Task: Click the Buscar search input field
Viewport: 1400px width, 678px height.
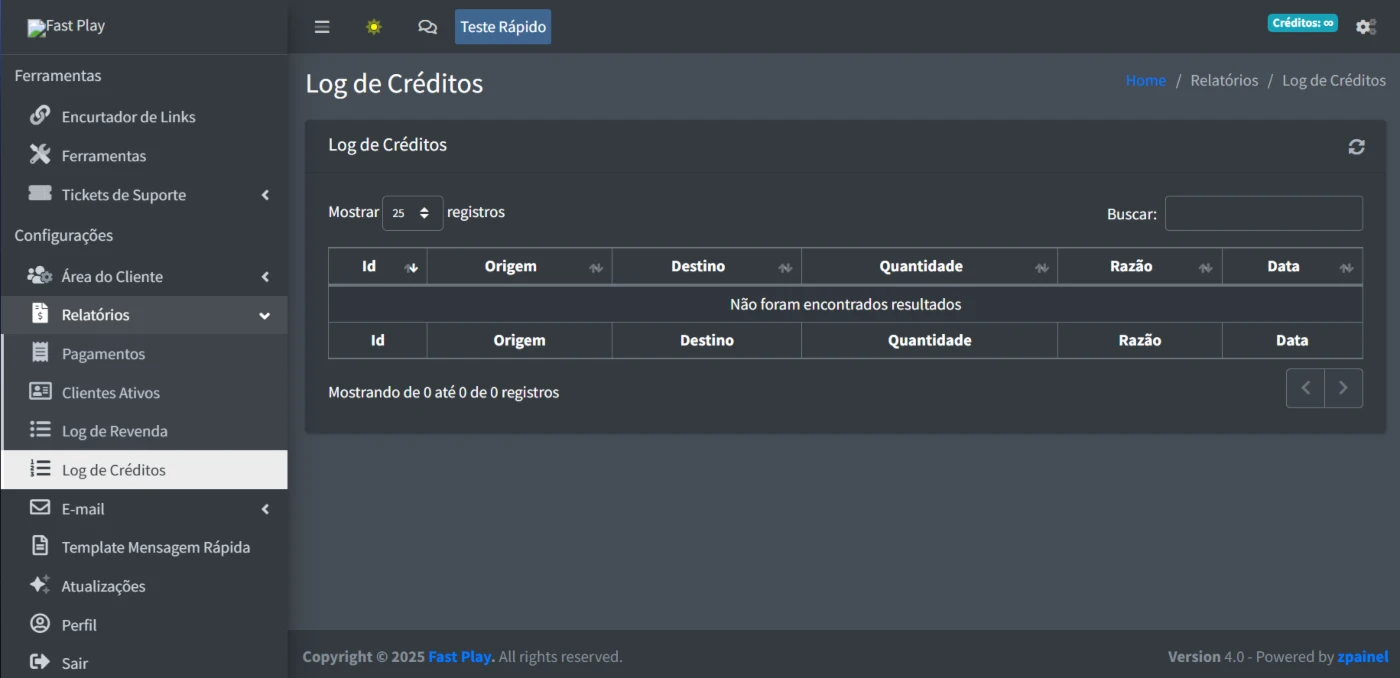Action: coord(1263,214)
